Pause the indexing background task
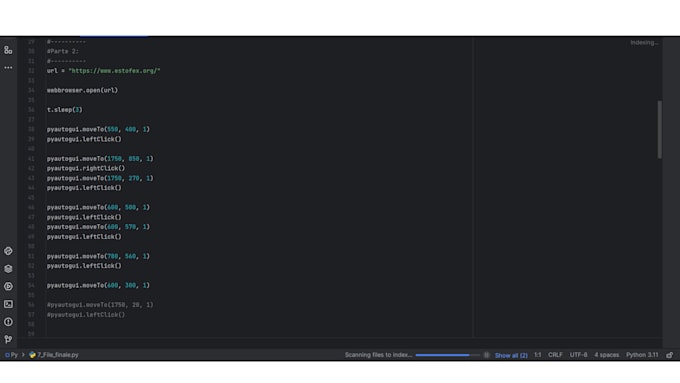This screenshot has width=680, height=383. click(486, 355)
